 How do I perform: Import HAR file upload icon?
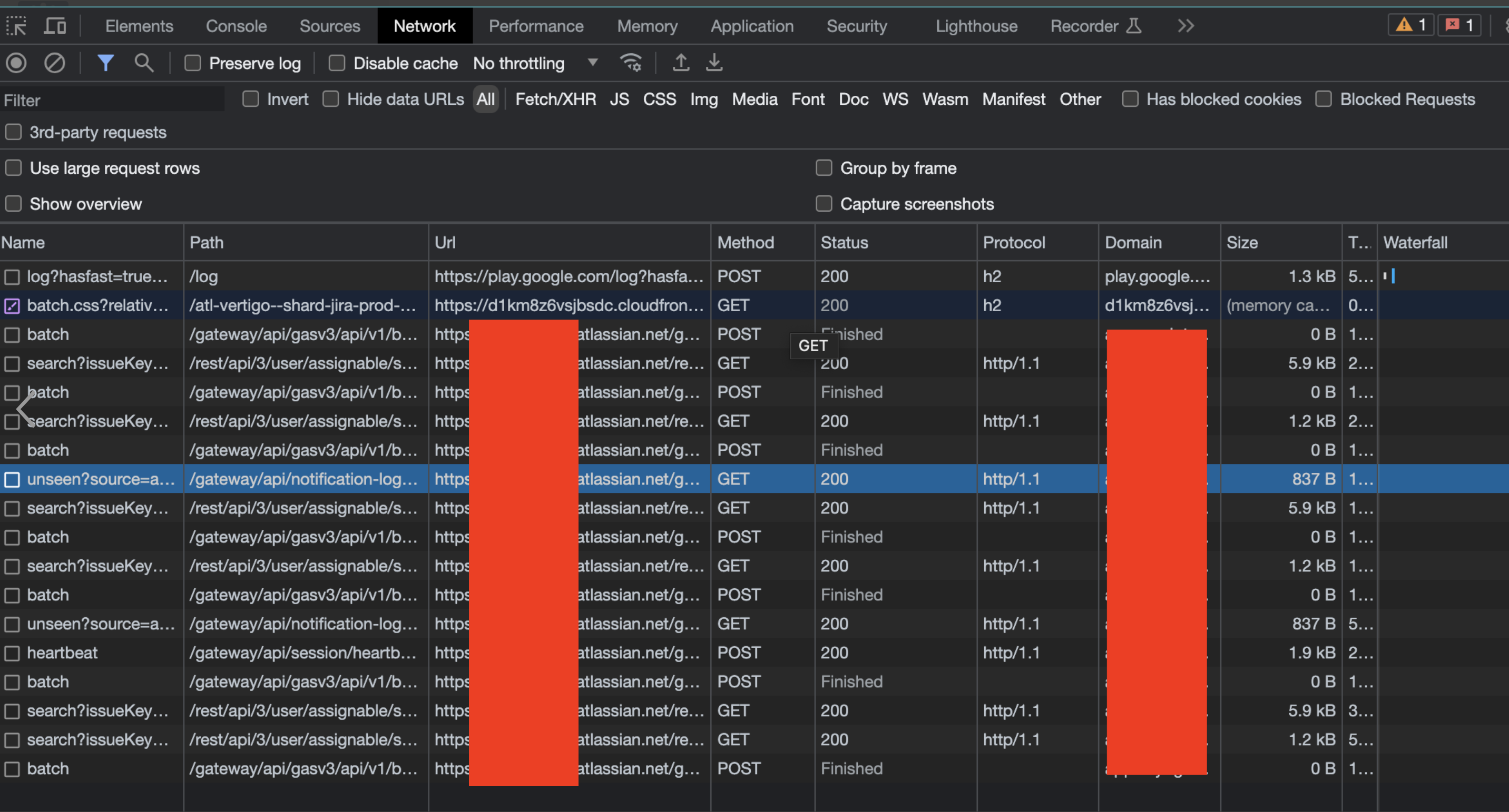coord(680,63)
